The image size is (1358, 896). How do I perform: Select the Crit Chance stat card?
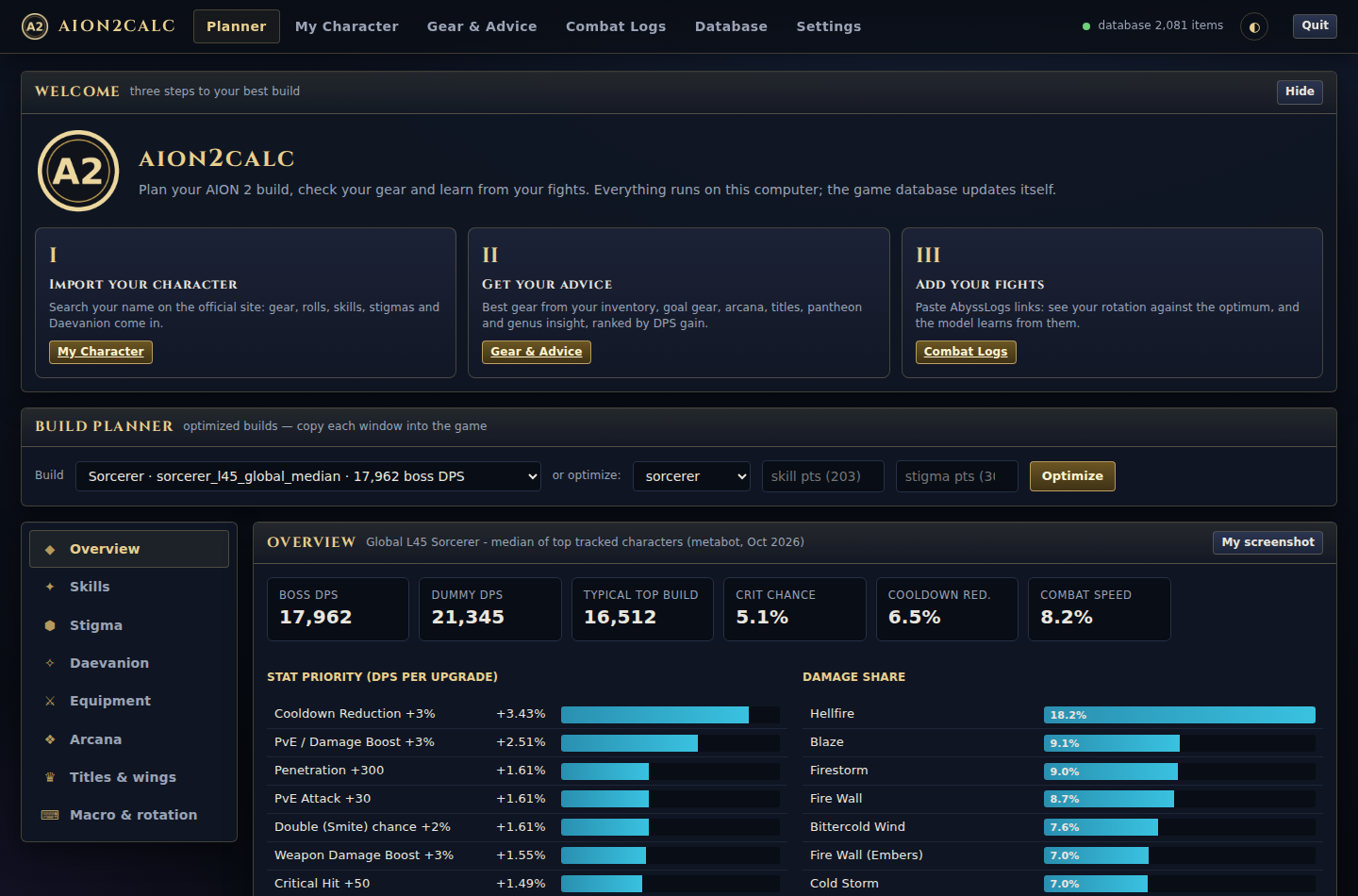pyautogui.click(x=795, y=609)
